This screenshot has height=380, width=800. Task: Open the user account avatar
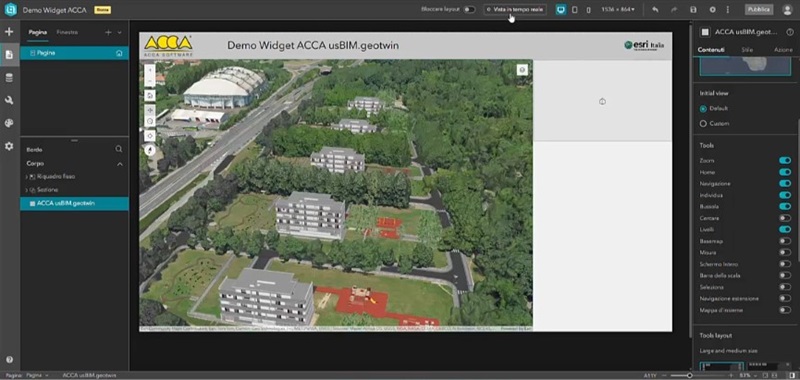(x=787, y=10)
